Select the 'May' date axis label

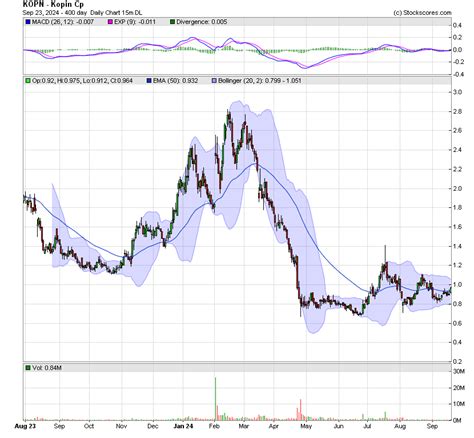(x=306, y=426)
